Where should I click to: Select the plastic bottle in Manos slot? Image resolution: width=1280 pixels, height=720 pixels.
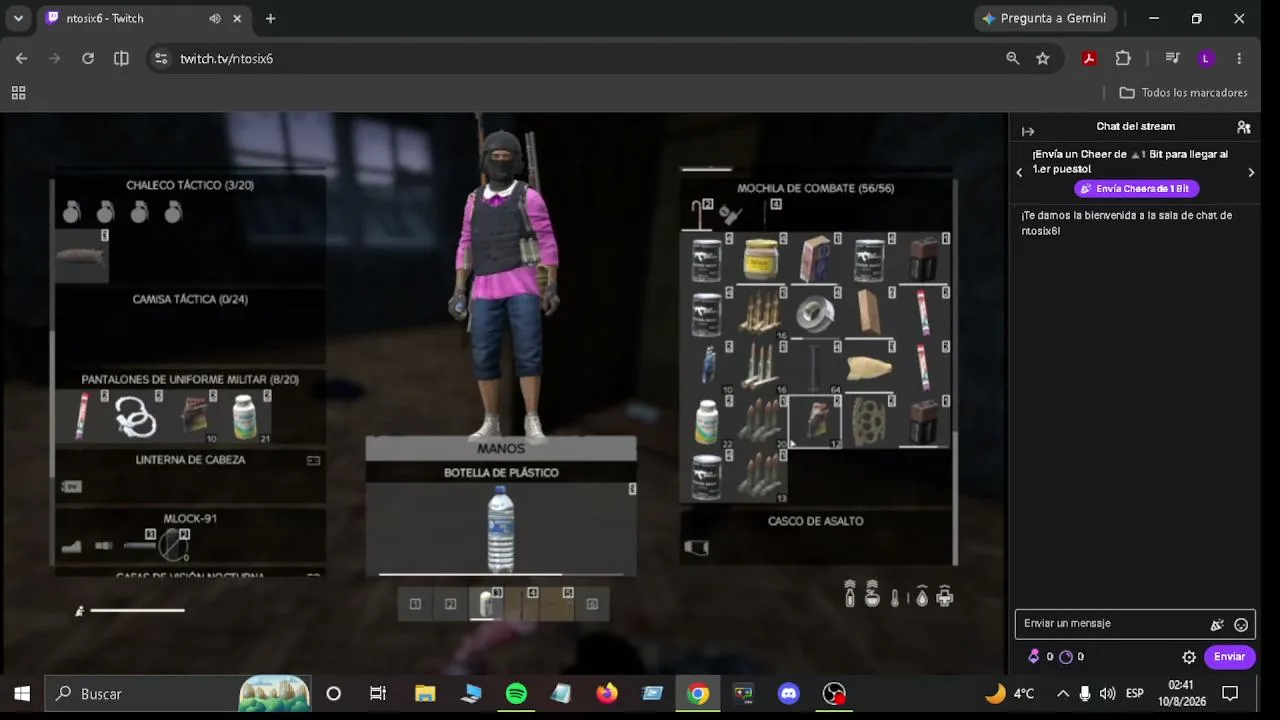(x=501, y=529)
